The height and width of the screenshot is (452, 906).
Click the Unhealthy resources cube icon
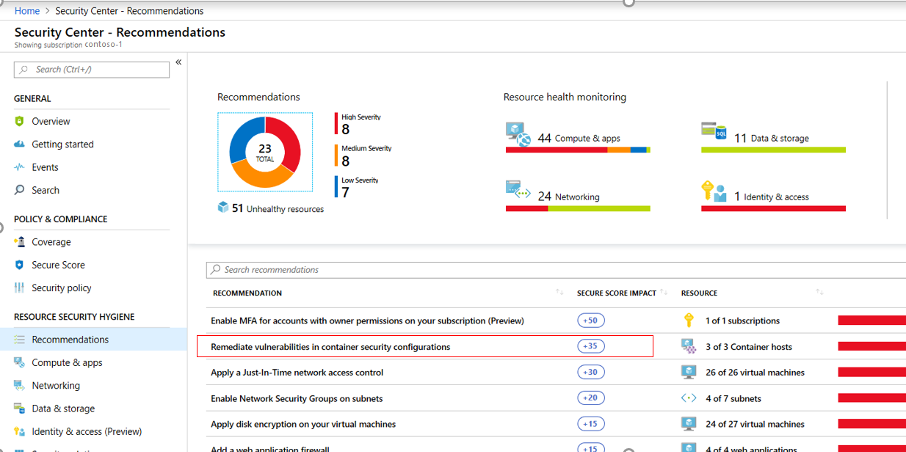click(x=223, y=208)
